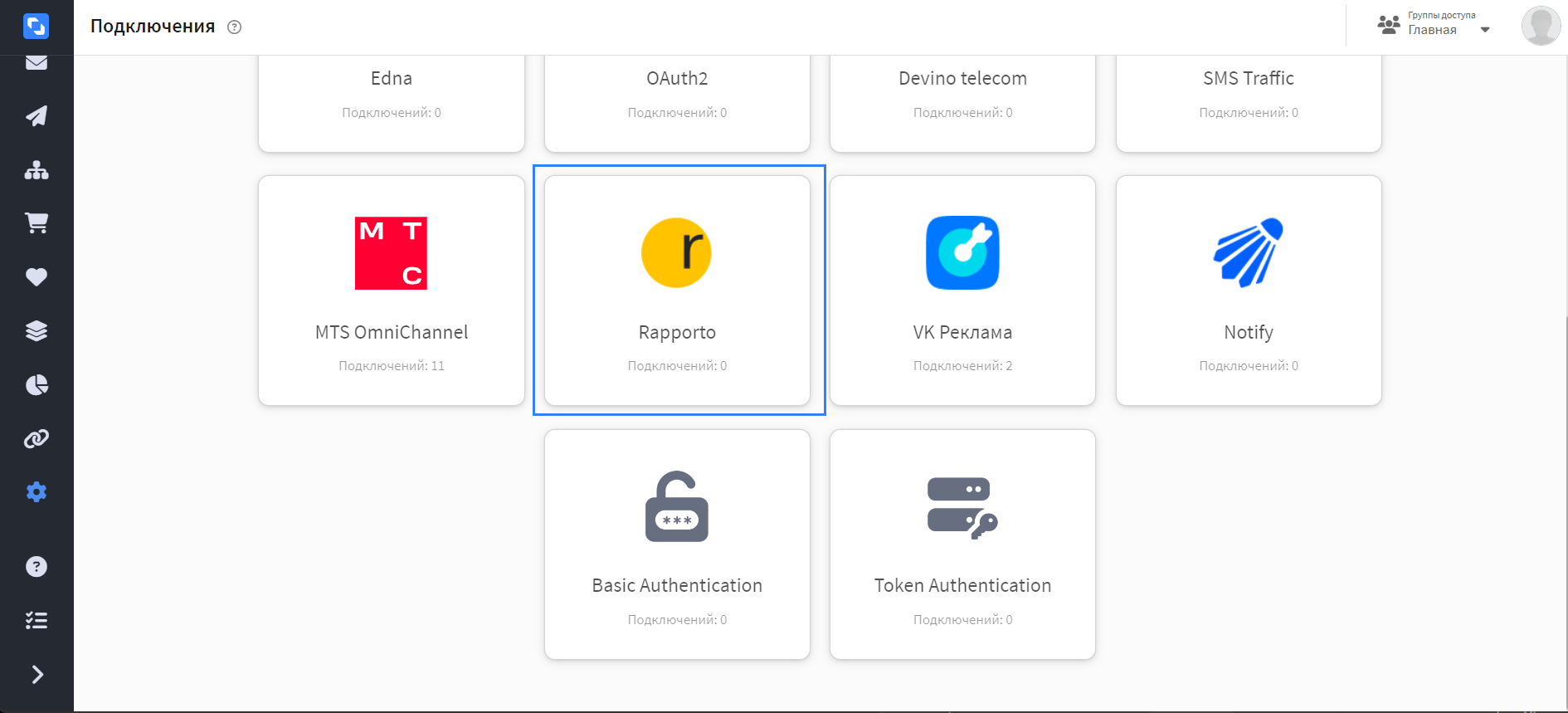Open the Devino telecom connection card
The width and height of the screenshot is (1568, 713).
[x=962, y=103]
